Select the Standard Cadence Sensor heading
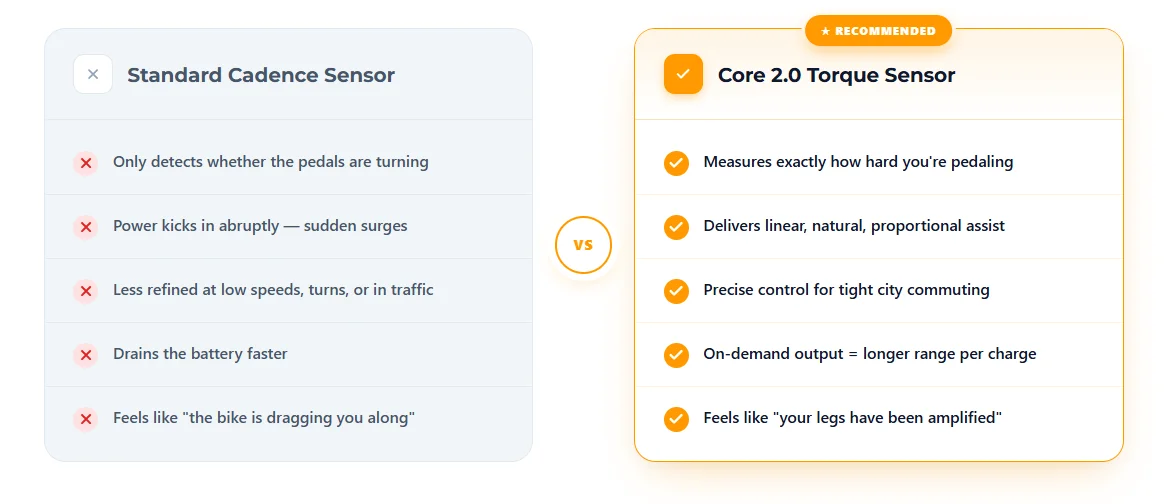 (x=261, y=75)
